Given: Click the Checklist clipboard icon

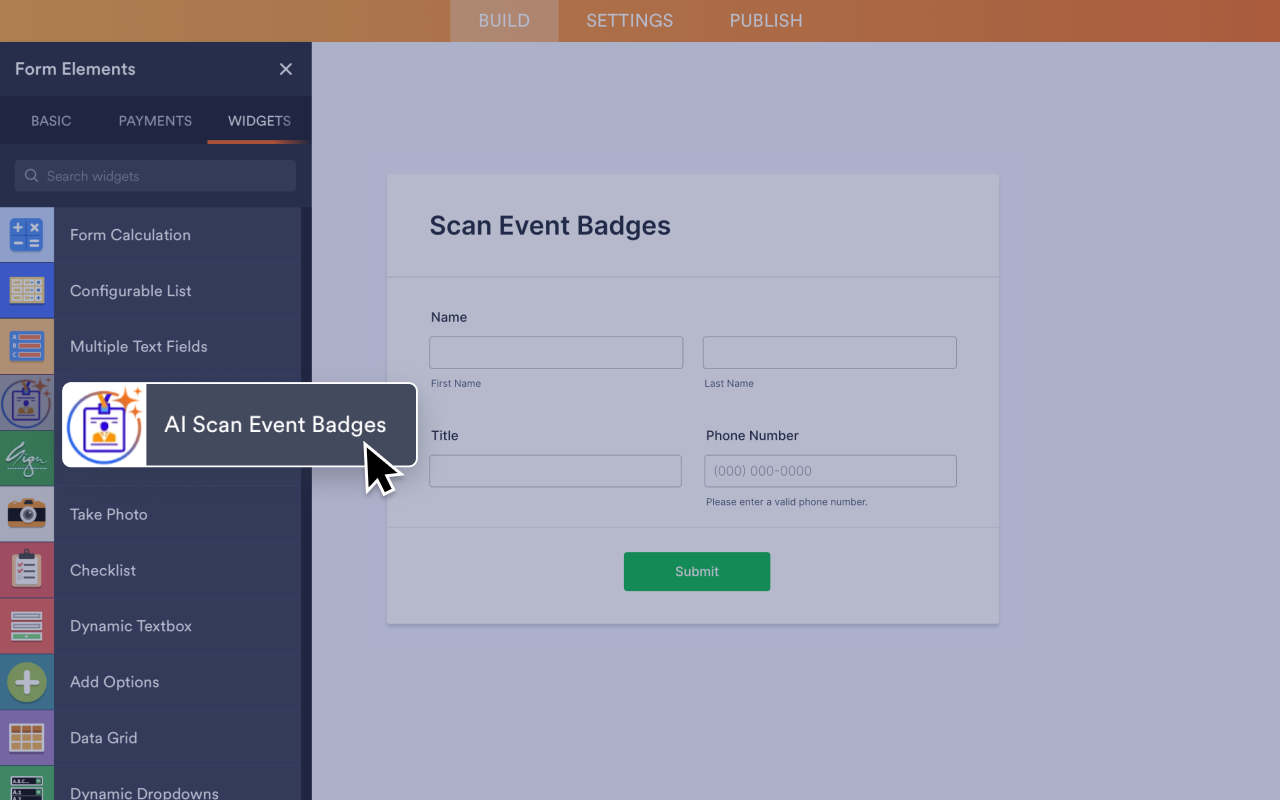Looking at the screenshot, I should point(27,570).
